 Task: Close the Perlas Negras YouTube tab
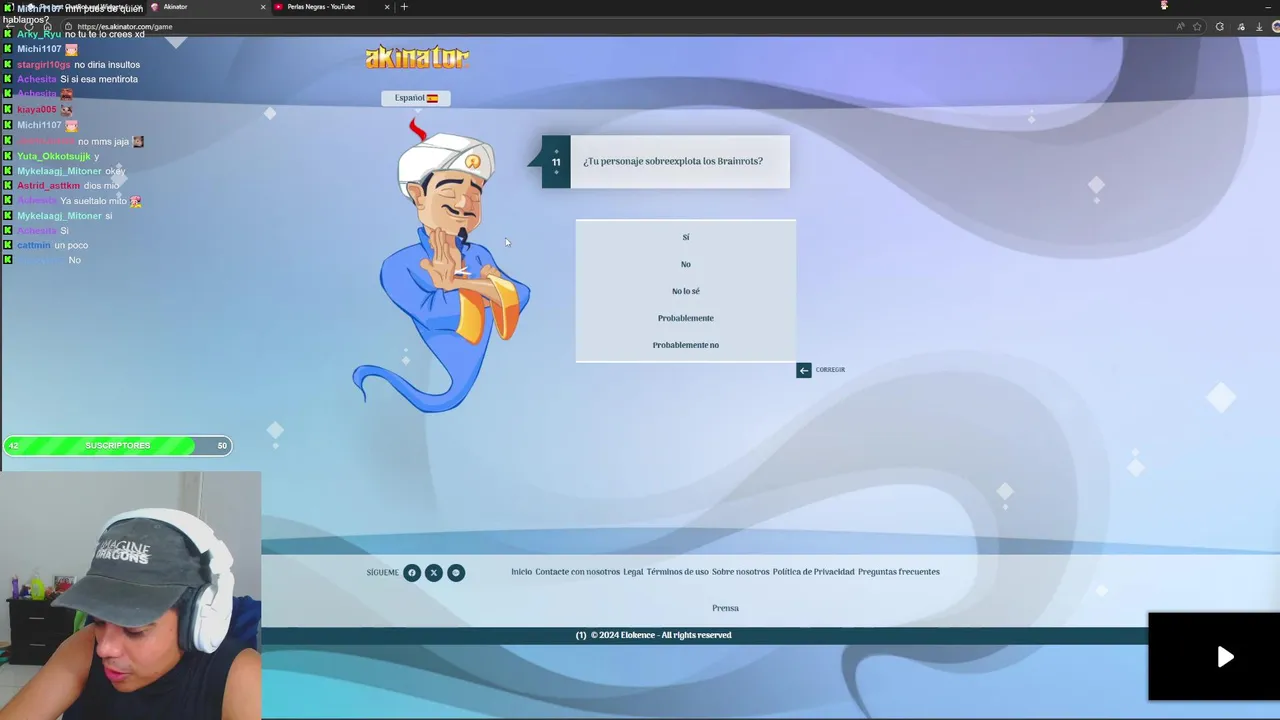click(387, 7)
